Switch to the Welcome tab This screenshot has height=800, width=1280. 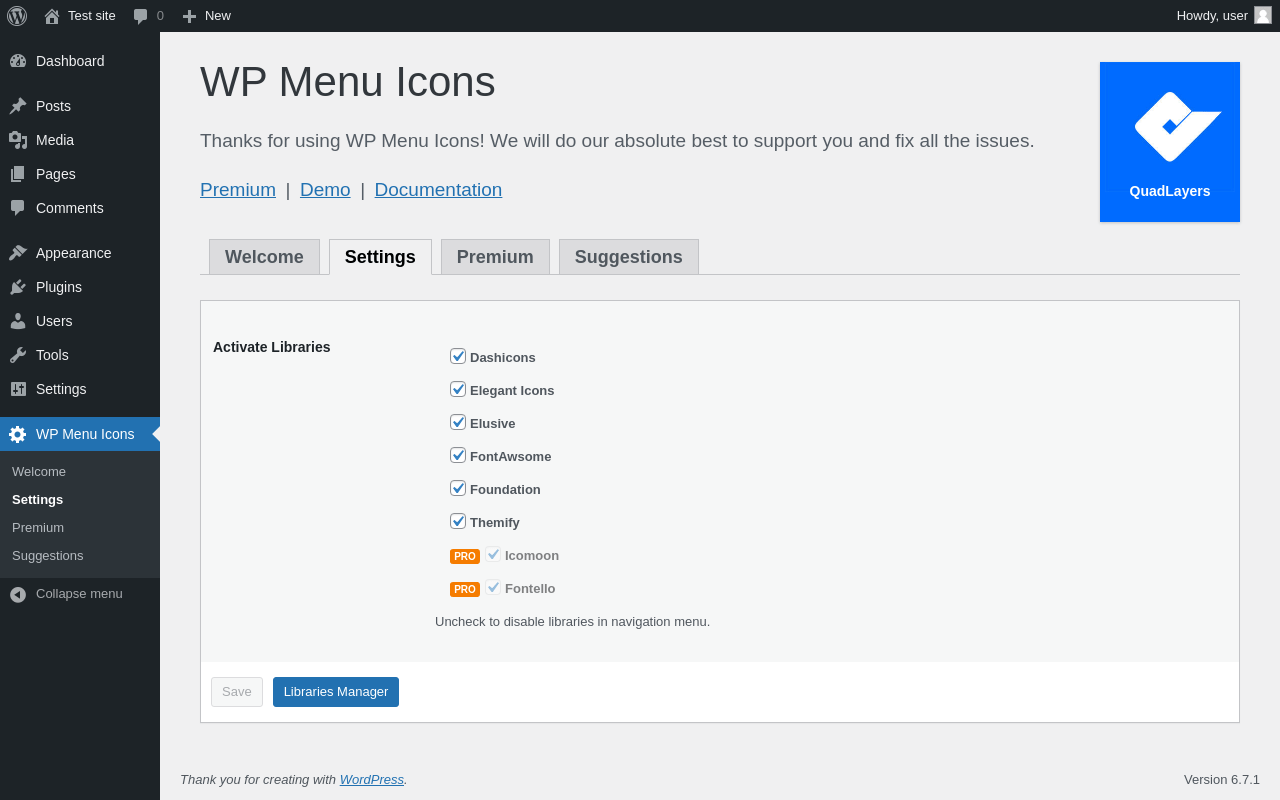[x=264, y=257]
